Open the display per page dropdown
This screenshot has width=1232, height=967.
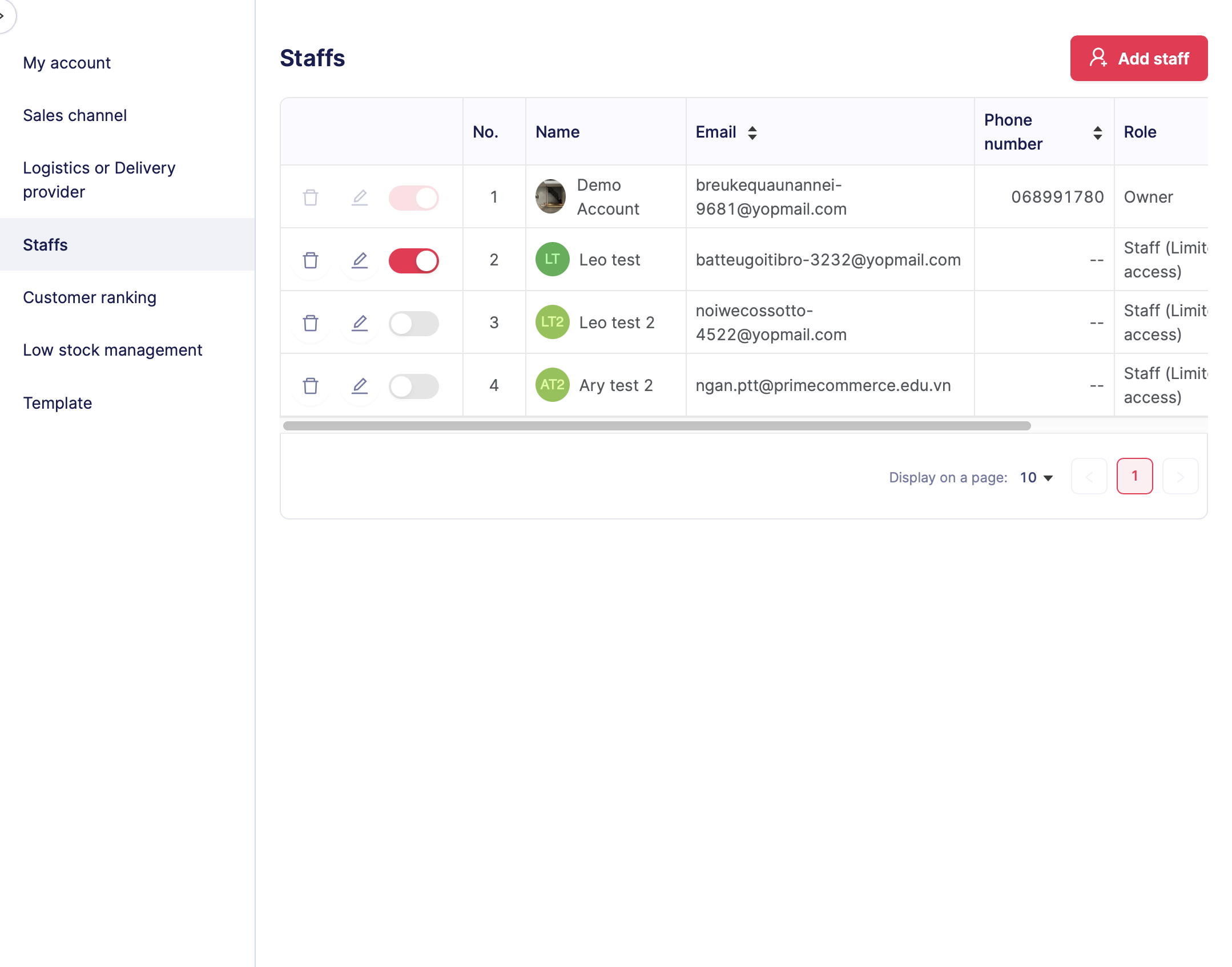tap(1036, 477)
